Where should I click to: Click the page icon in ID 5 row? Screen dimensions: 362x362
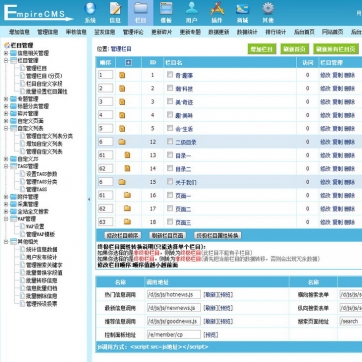click(122, 128)
